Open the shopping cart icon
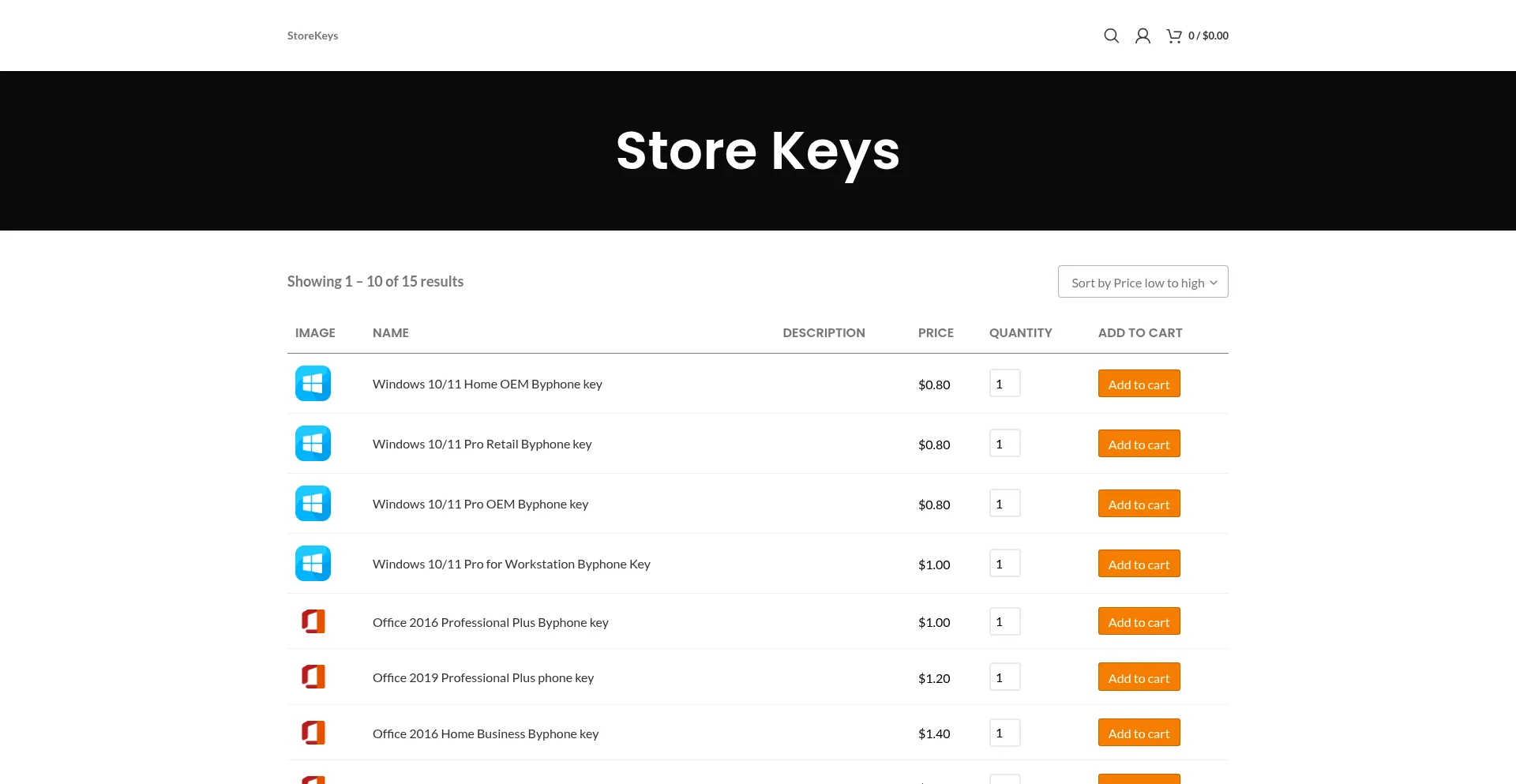Image resolution: width=1516 pixels, height=784 pixels. click(x=1174, y=36)
